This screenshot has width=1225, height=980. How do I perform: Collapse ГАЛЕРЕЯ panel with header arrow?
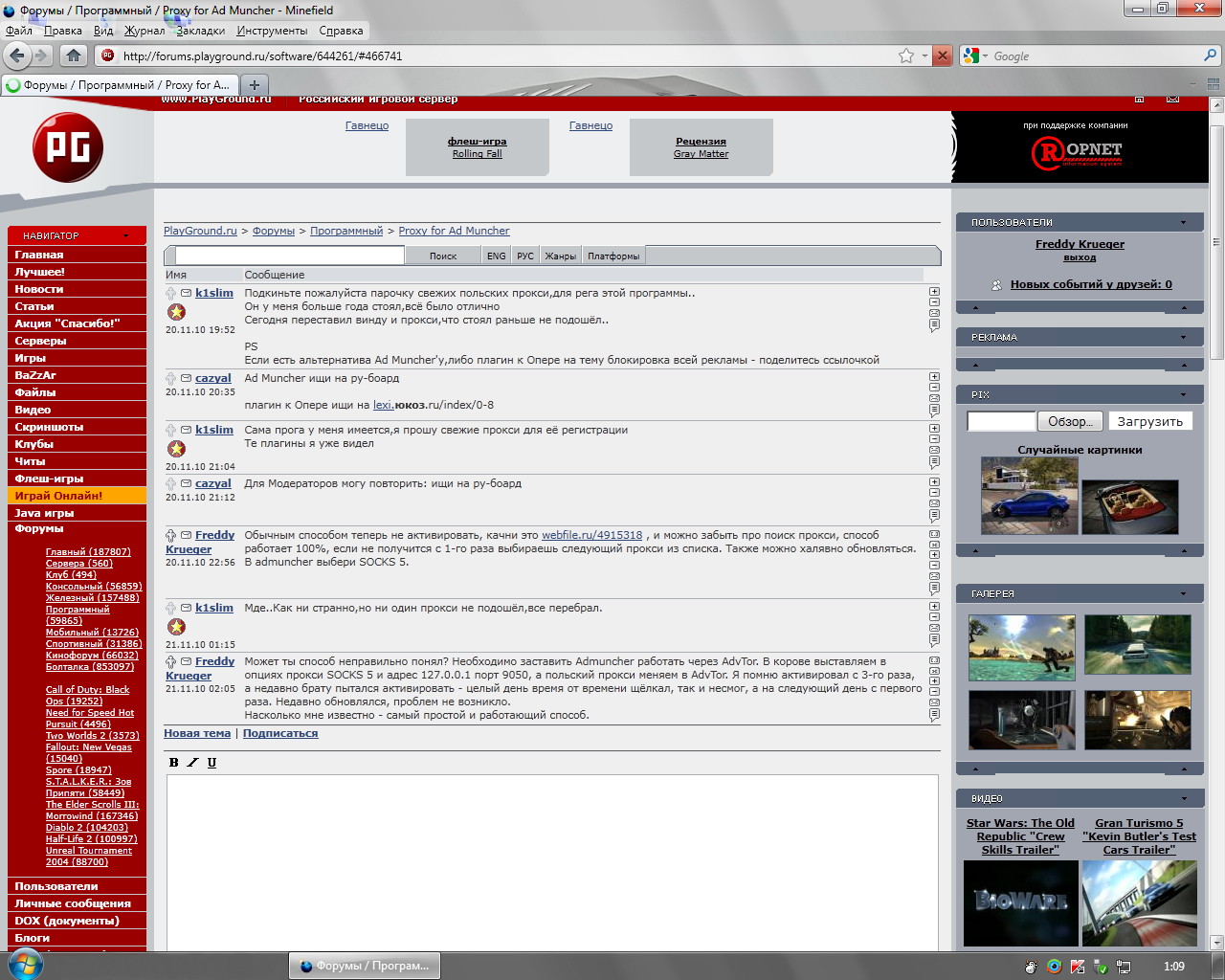coord(1183,593)
